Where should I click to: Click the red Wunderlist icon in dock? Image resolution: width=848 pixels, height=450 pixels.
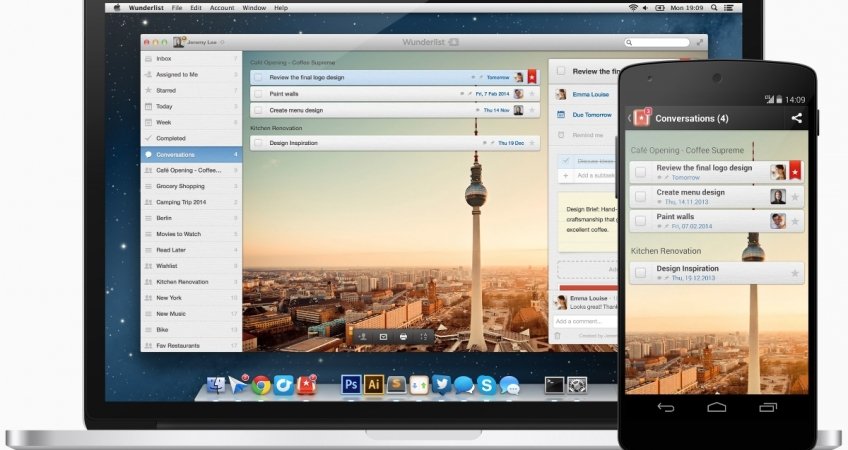tap(306, 385)
